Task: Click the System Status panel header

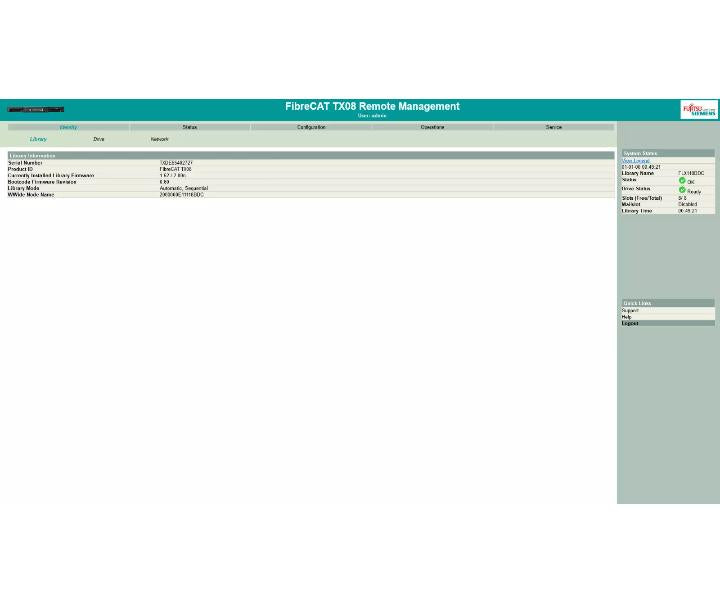Action: coord(668,153)
